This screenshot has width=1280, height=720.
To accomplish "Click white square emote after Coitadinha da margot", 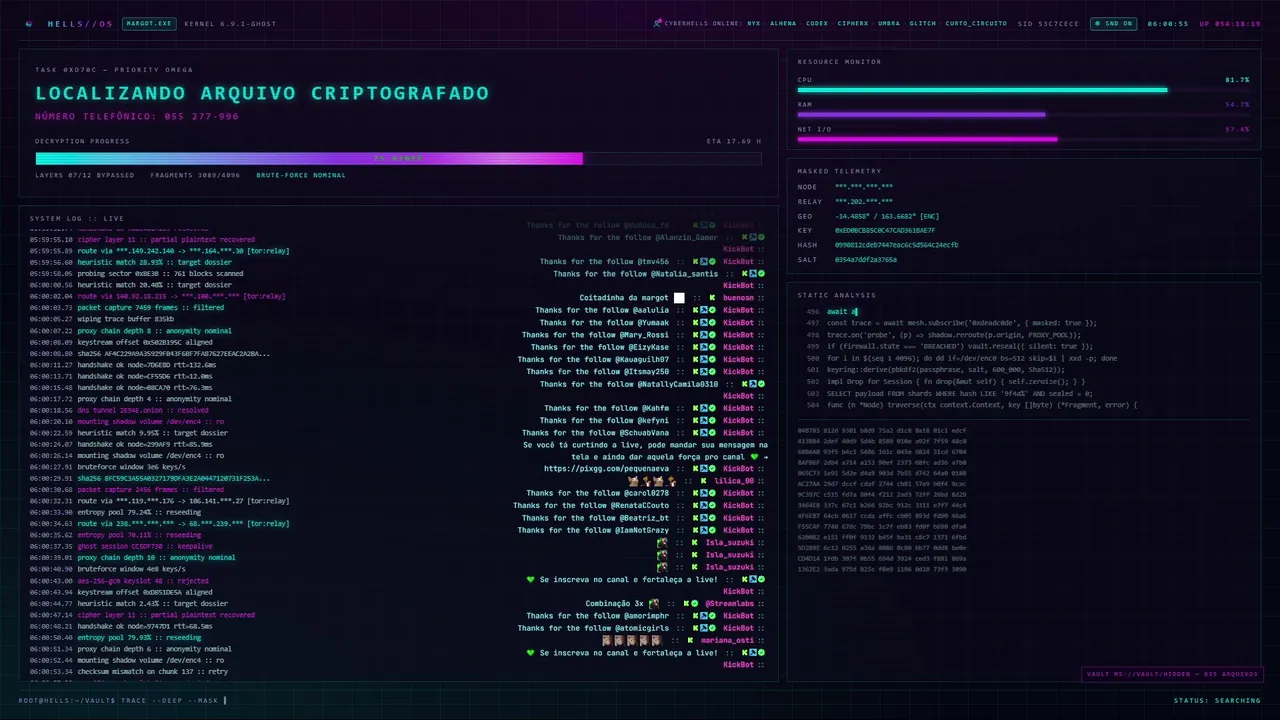I will (x=679, y=298).
